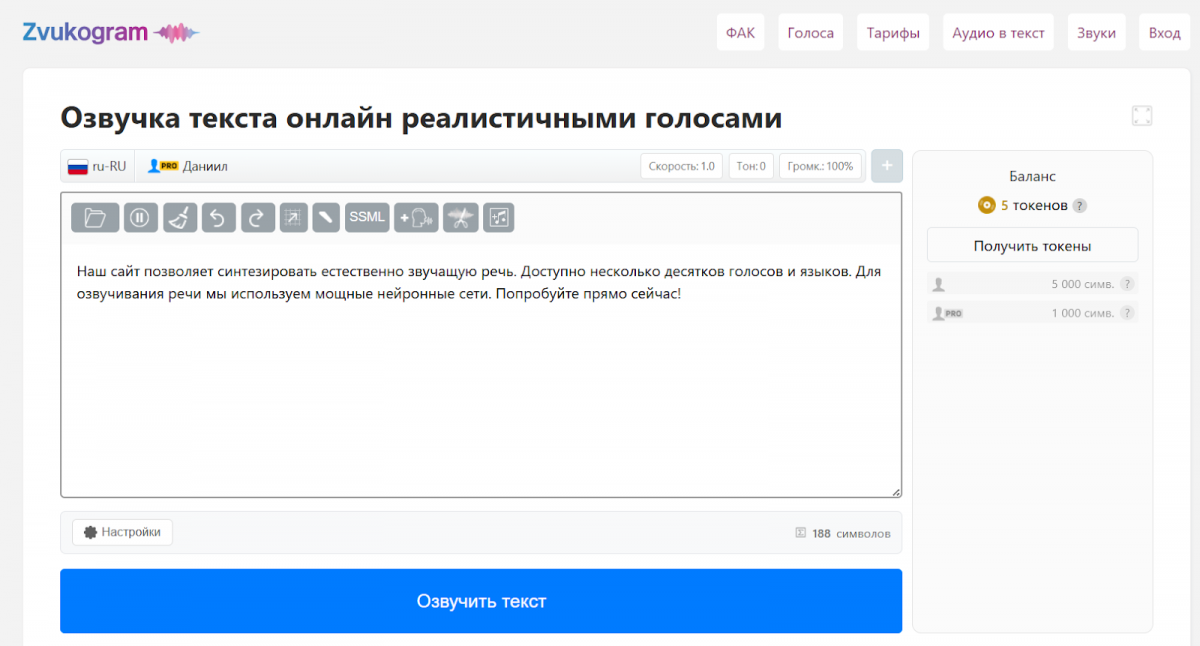Screen dimensions: 1200x646
Task: Click the add background music icon
Action: [498, 217]
